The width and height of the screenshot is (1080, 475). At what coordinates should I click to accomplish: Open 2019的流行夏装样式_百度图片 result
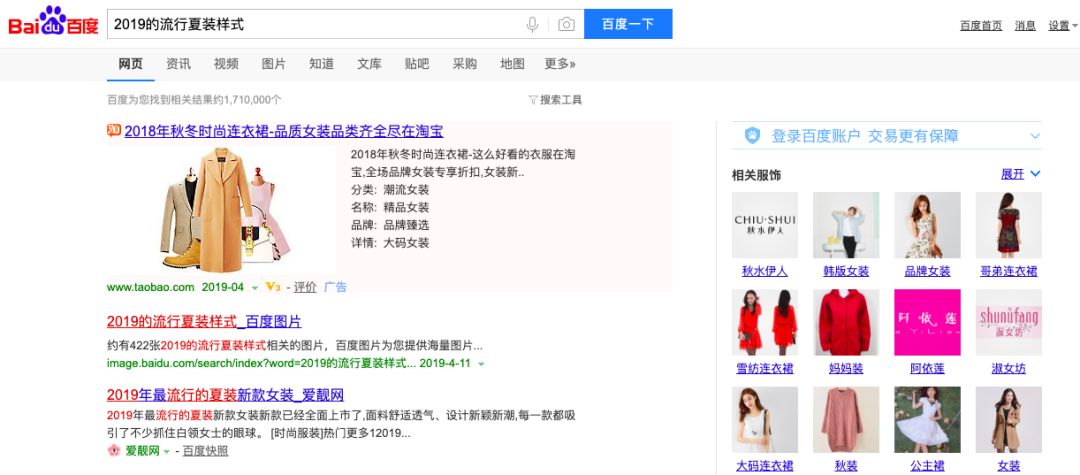click(x=204, y=321)
